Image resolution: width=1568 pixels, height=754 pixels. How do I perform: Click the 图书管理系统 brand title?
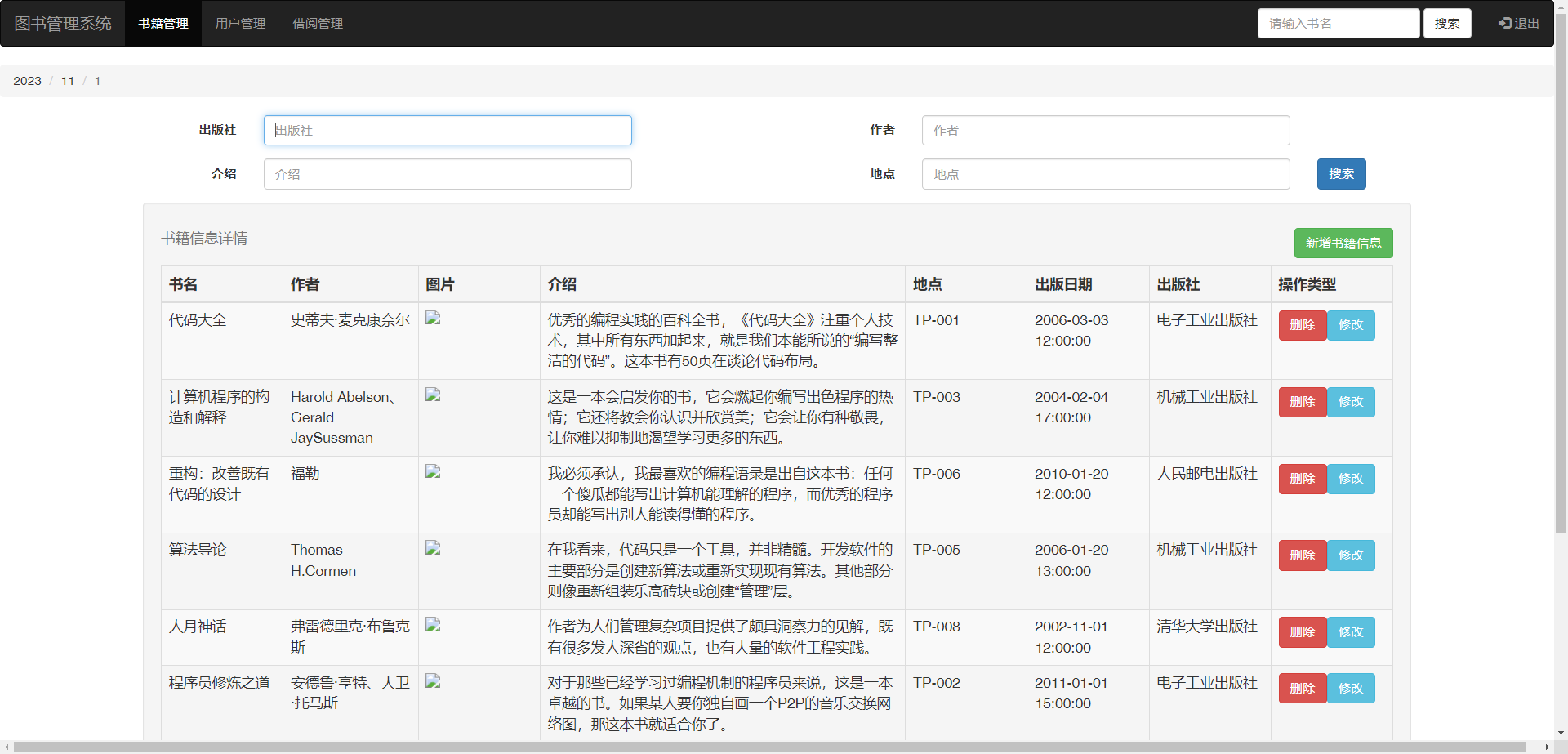tap(63, 24)
